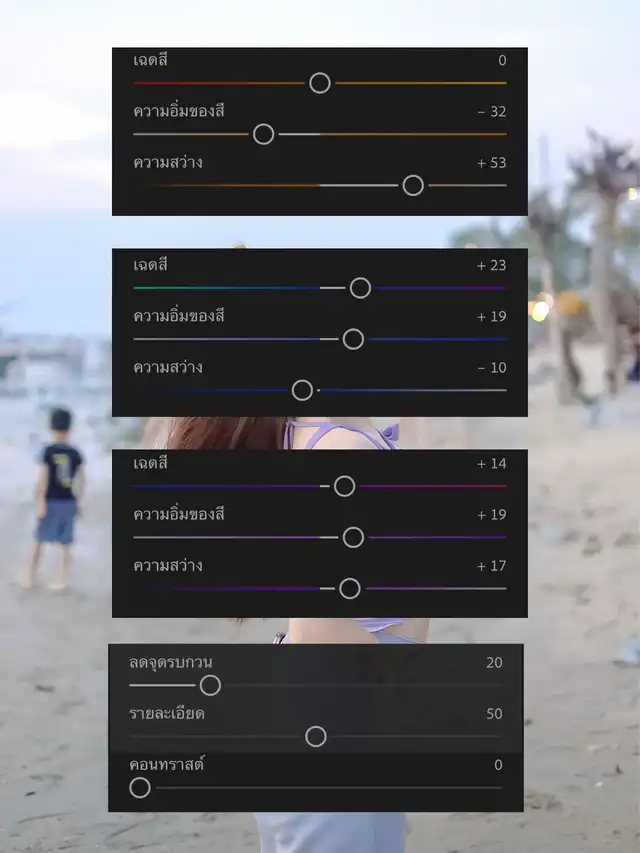Click the purple luminance slider handle at +17
This screenshot has height=853, width=640.
349,588
